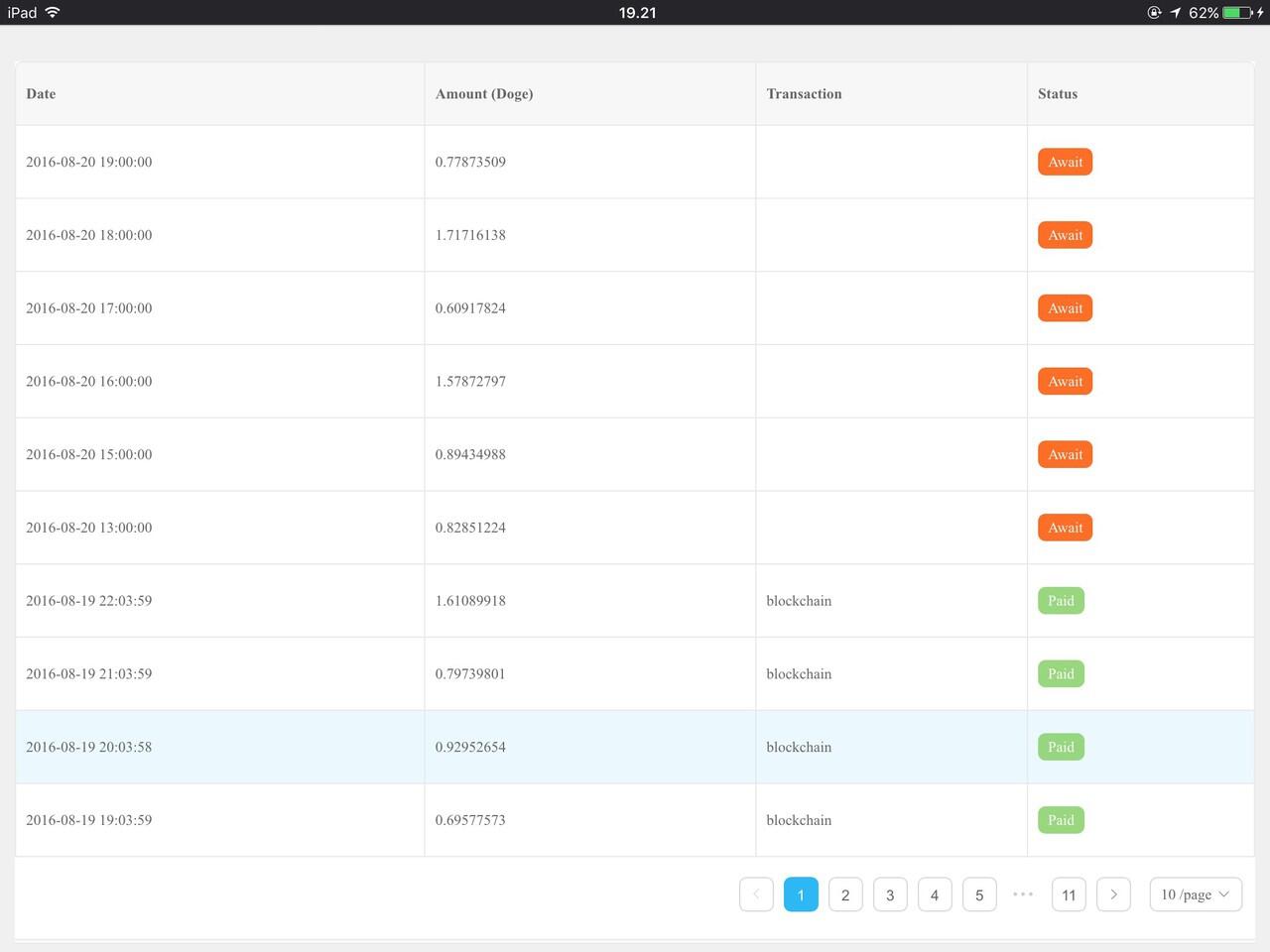Go to page 3
This screenshot has height=952, width=1270.
(890, 894)
